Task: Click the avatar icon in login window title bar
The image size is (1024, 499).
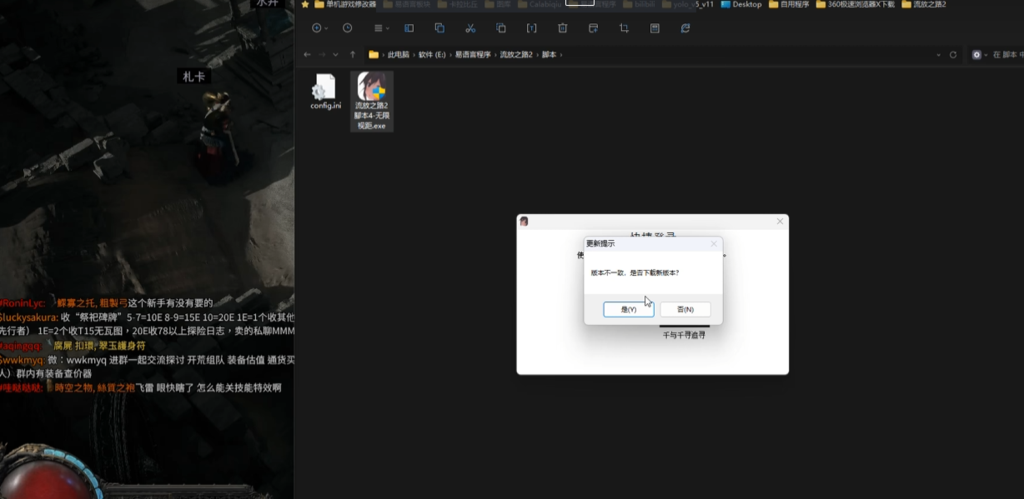Action: point(524,221)
